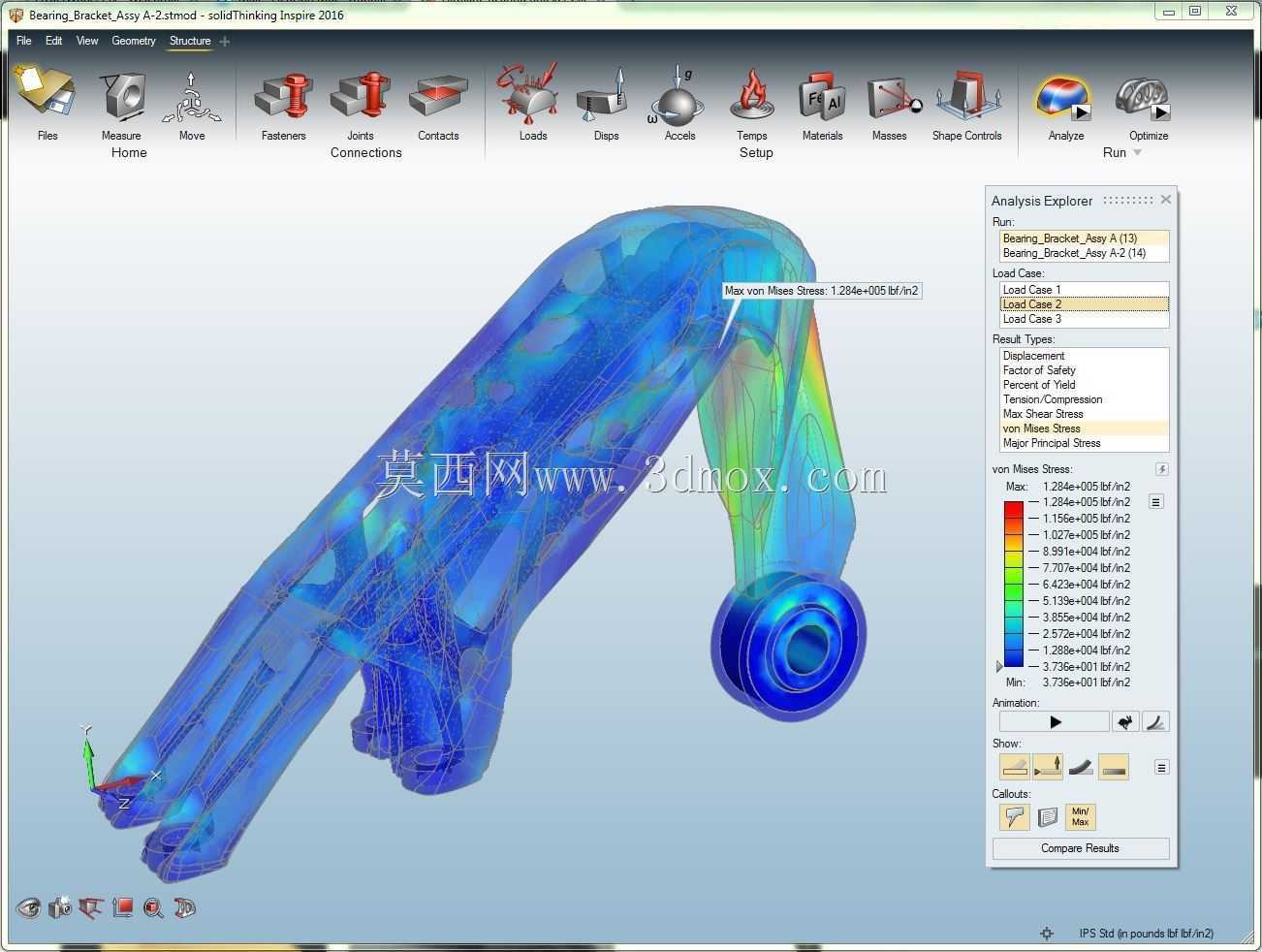Image resolution: width=1262 pixels, height=952 pixels.
Task: Click the snap crosshair icon in status bar
Action: coord(1047,934)
